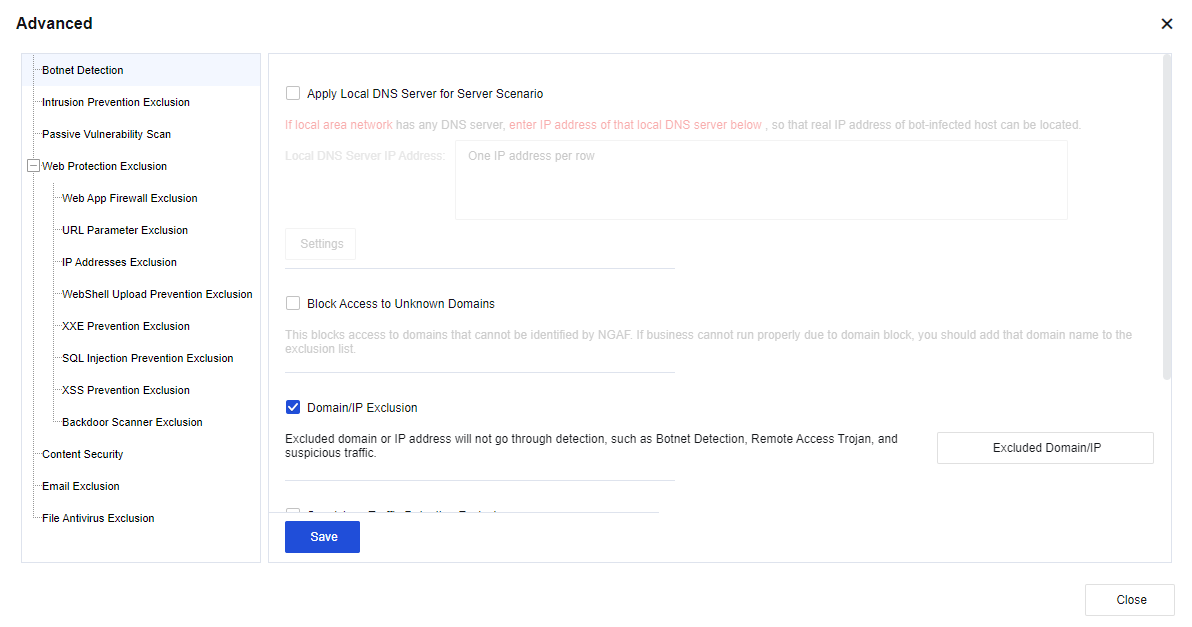Select SQL Injection Prevention Exclusion
The width and height of the screenshot is (1192, 627).
pyautogui.click(x=147, y=358)
